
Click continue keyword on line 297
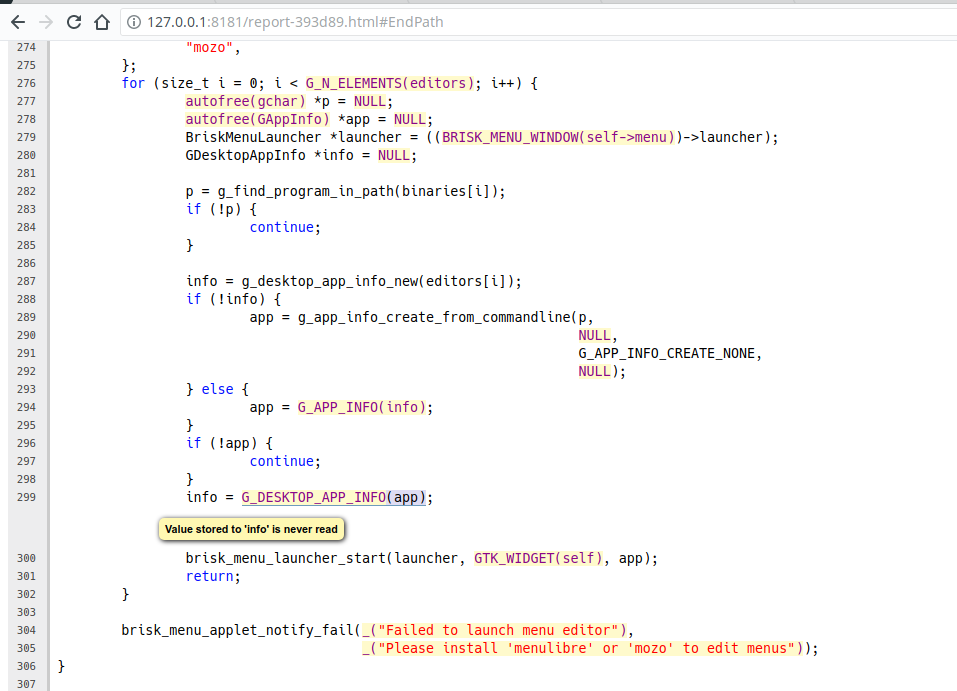pyautogui.click(x=281, y=461)
